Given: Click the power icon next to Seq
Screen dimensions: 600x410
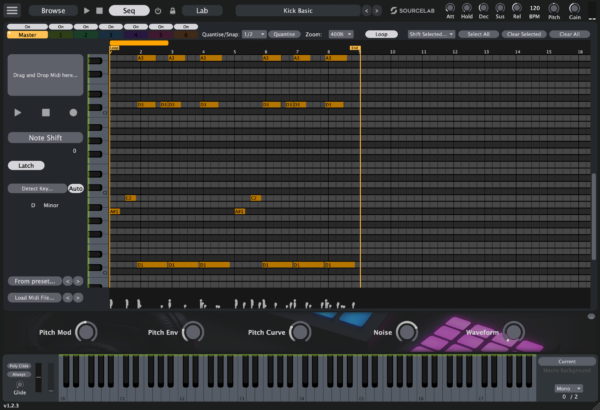Looking at the screenshot, I should tap(158, 11).
